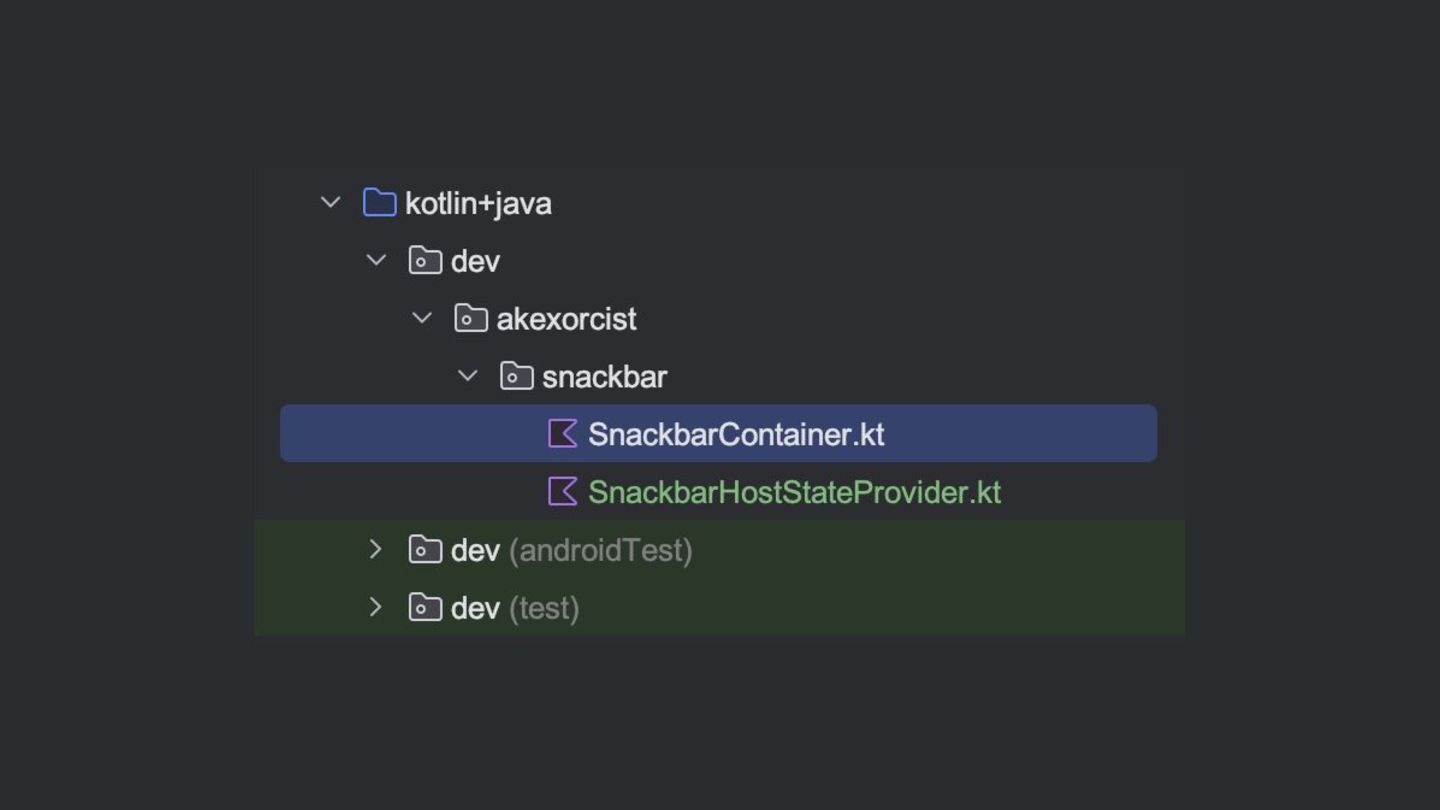Select the akexorcist package label

(566, 319)
